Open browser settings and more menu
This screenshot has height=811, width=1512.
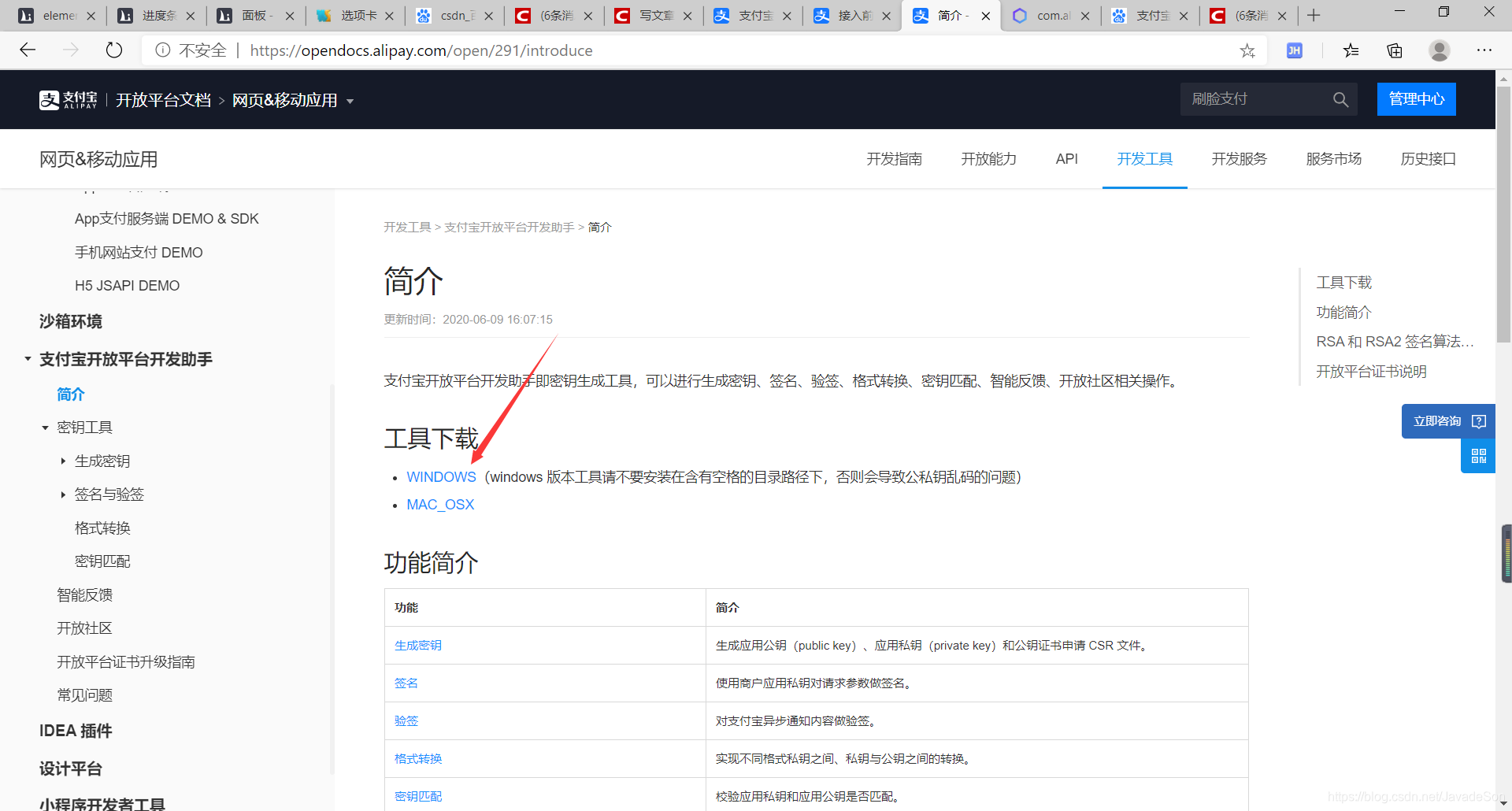click(x=1484, y=50)
